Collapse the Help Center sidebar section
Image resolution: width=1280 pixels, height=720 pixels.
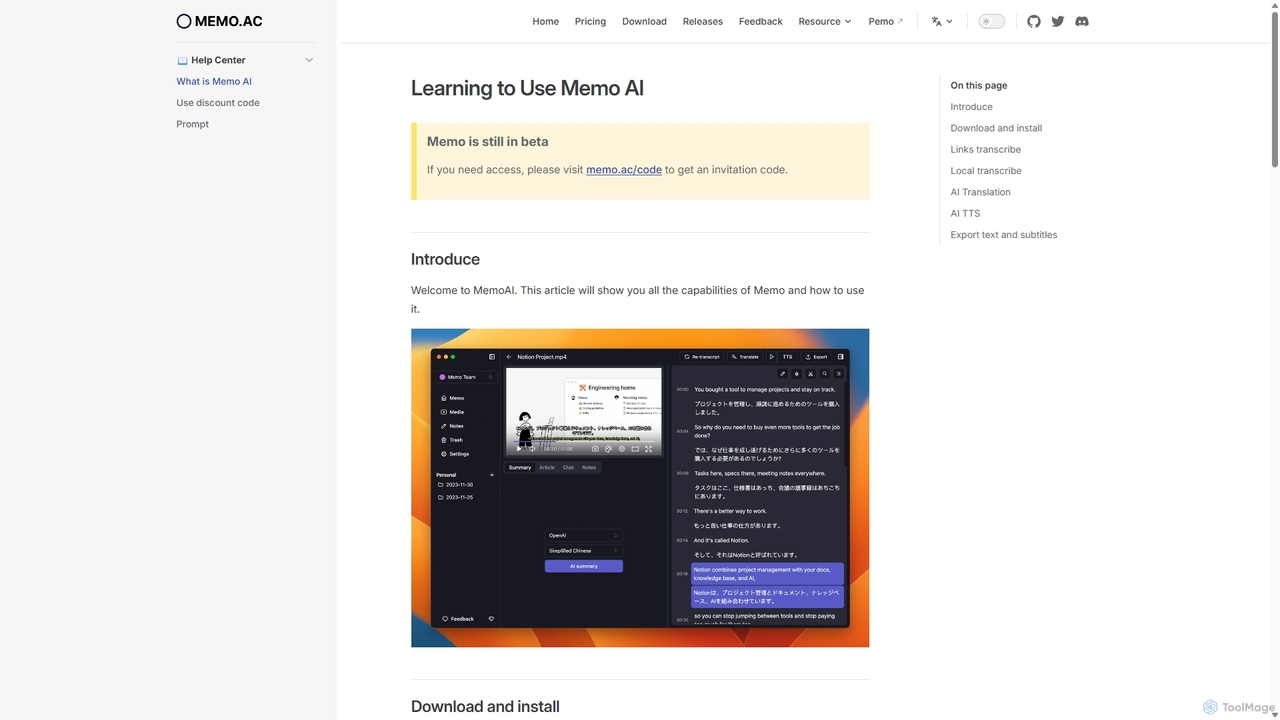[x=309, y=60]
